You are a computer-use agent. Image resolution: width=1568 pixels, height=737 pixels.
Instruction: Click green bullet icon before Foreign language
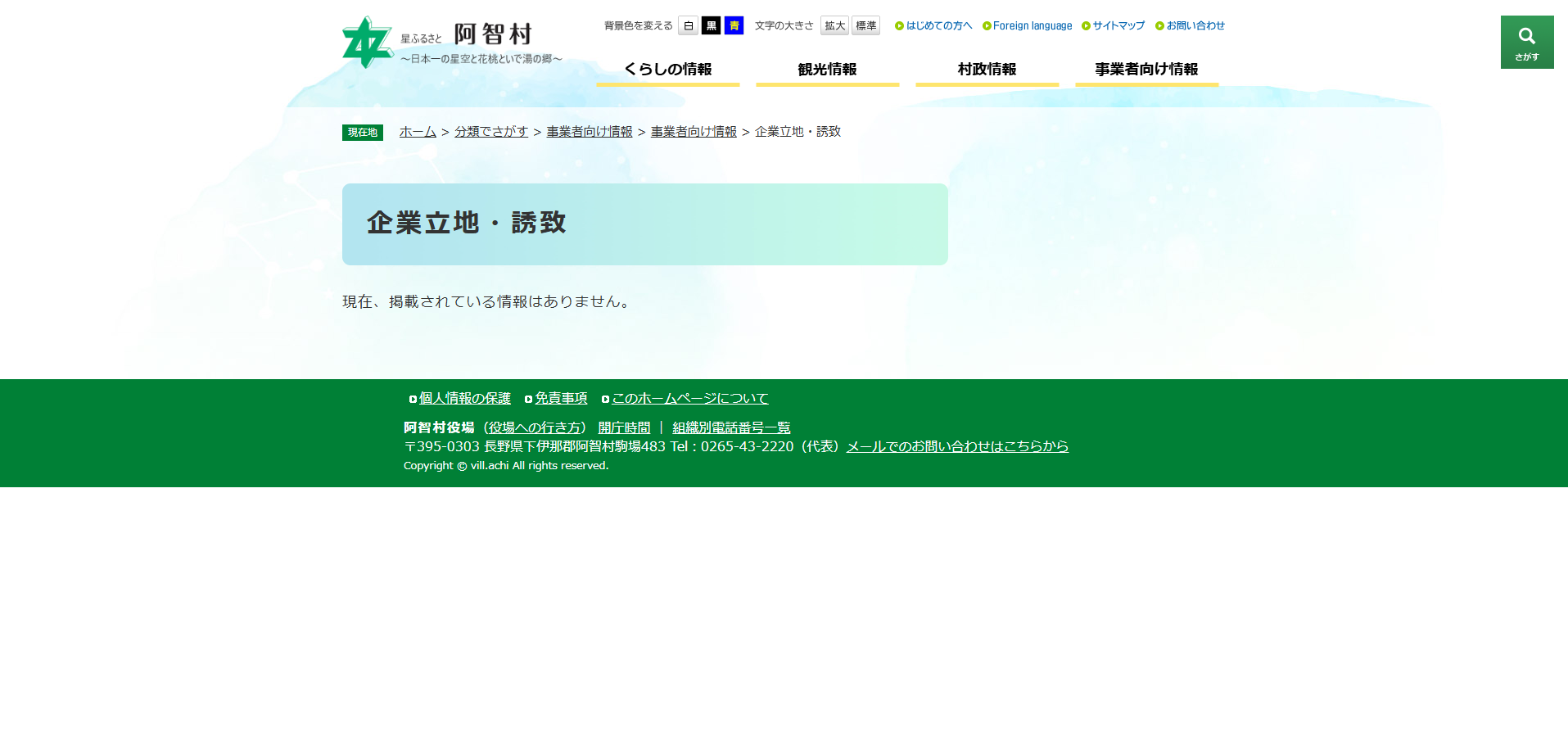point(987,26)
